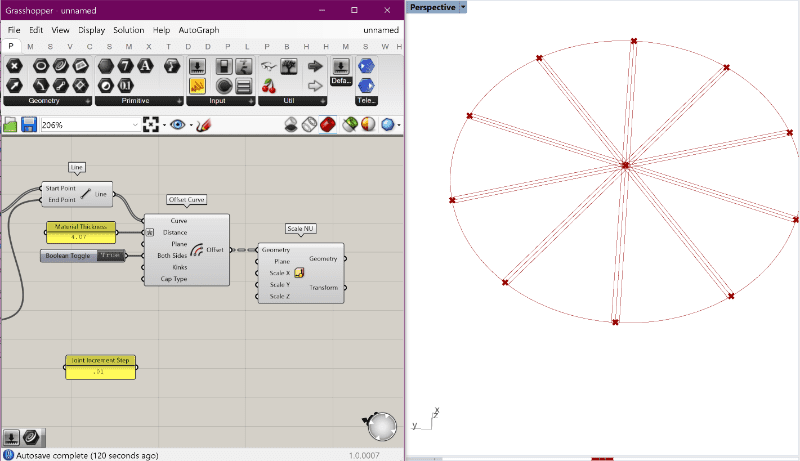Click the Distance input multiplication badge
Viewport: 800px width, 461px height.
tap(149, 233)
